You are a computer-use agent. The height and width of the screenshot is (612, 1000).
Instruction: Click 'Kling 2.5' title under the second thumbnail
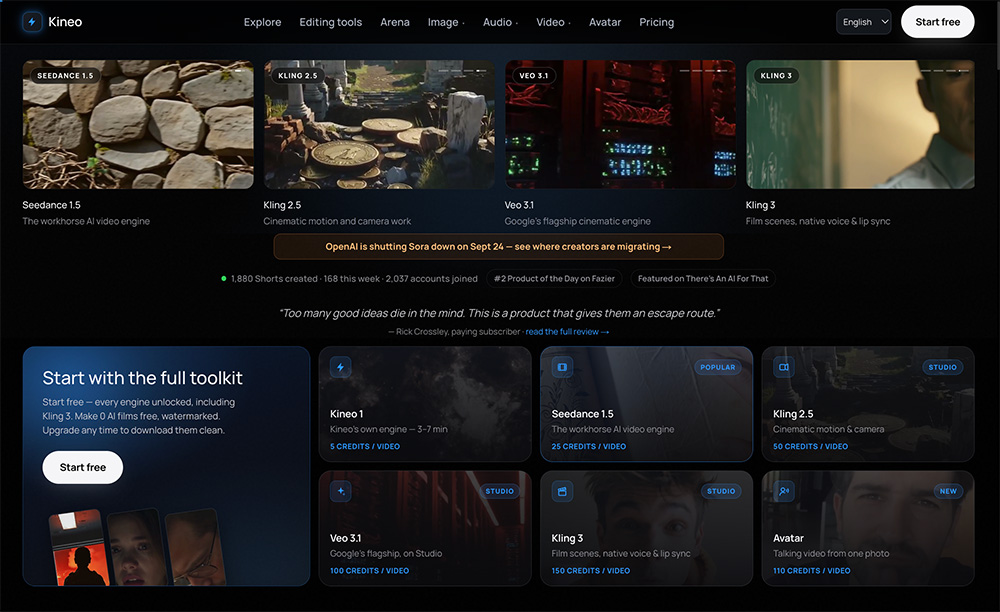(x=282, y=205)
